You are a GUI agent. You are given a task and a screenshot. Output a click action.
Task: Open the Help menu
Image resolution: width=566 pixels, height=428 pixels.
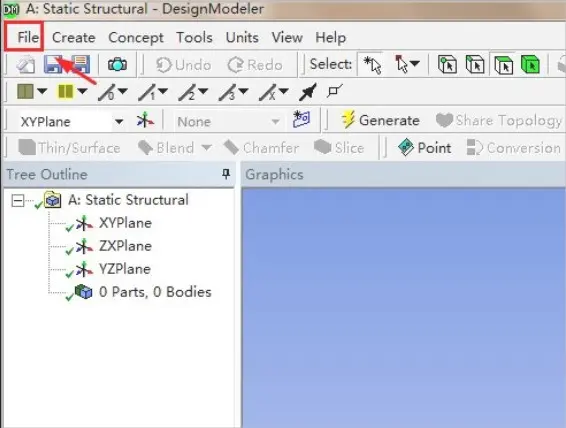pyautogui.click(x=330, y=38)
